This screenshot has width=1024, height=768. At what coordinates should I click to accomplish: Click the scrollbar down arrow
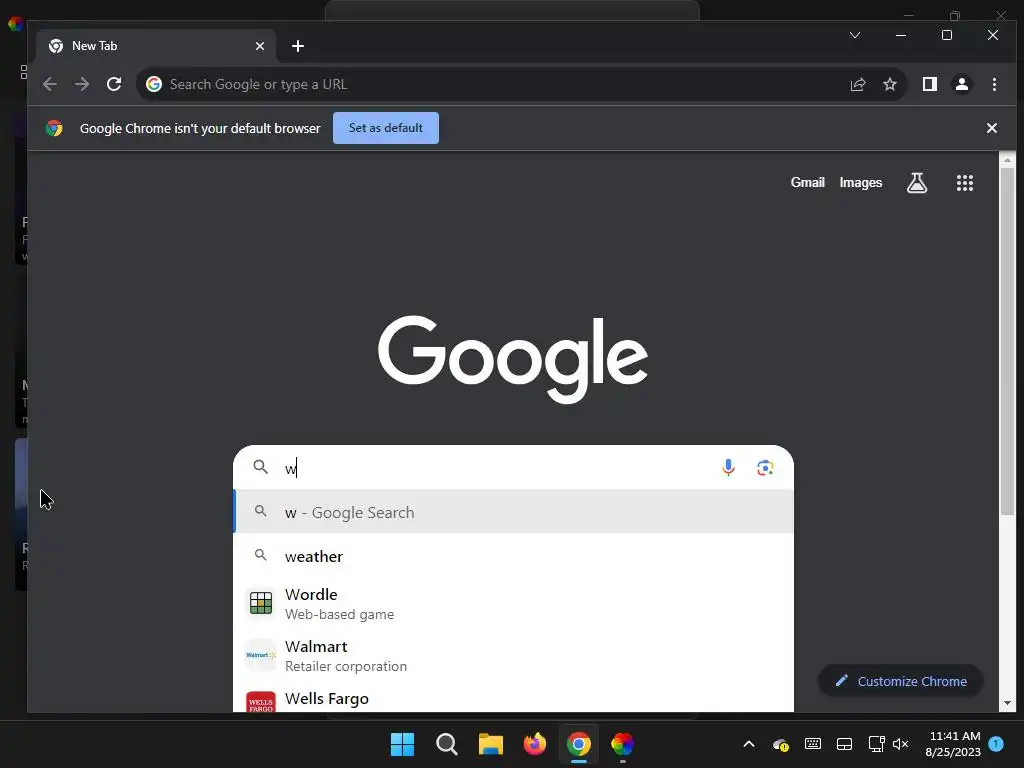pos(1007,703)
